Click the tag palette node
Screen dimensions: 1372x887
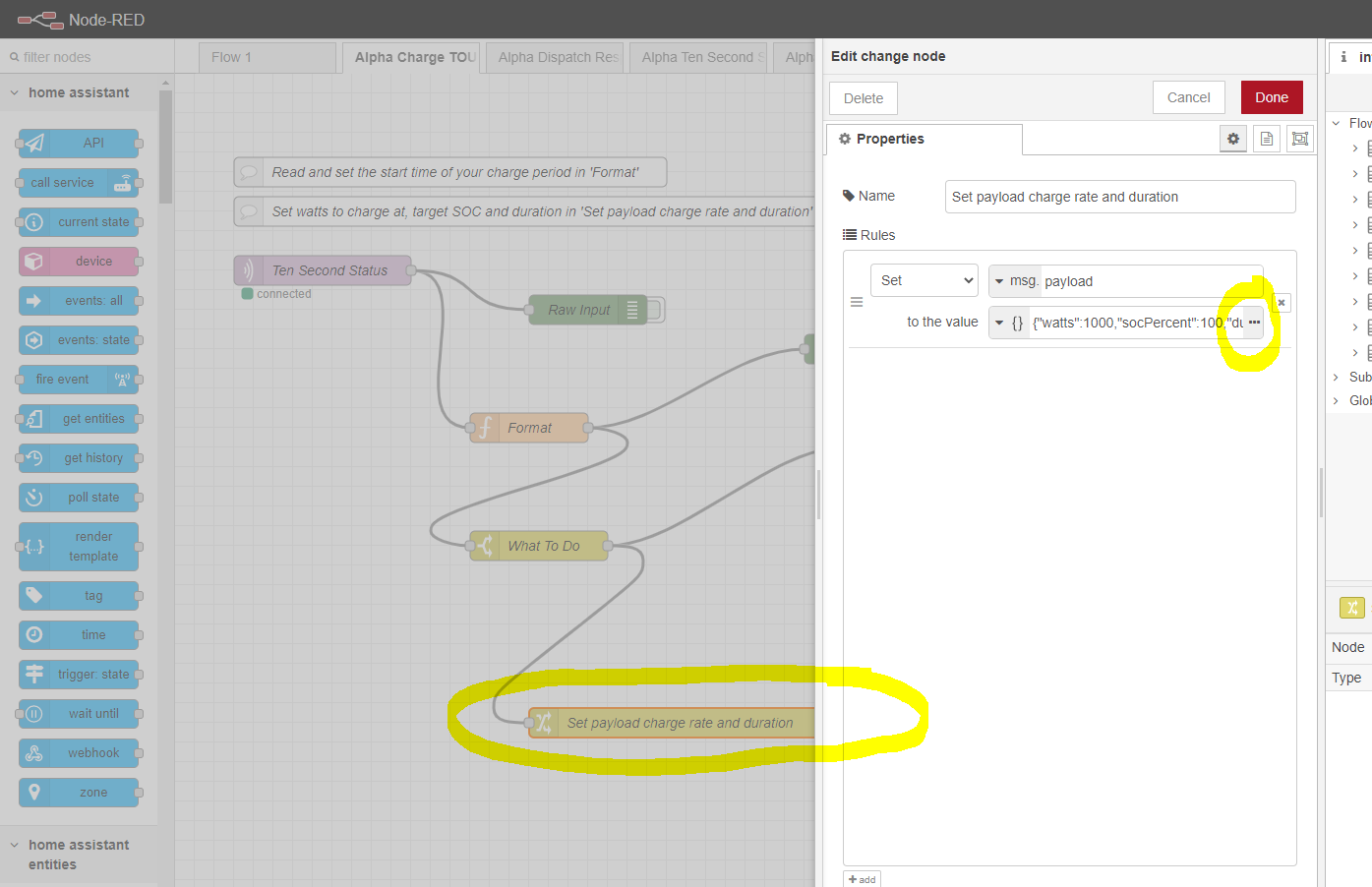tap(79, 595)
